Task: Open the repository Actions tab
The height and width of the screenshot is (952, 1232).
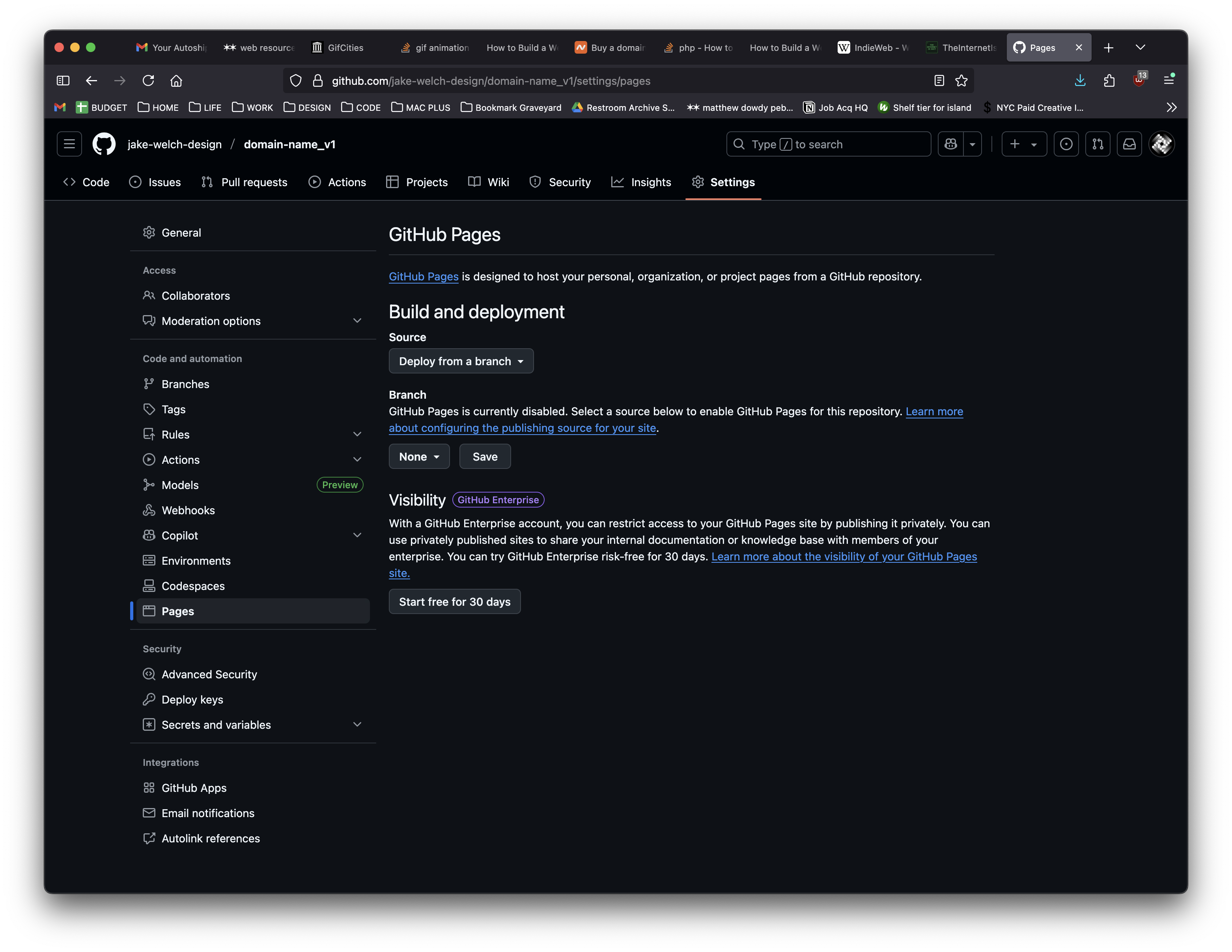Action: 337,182
